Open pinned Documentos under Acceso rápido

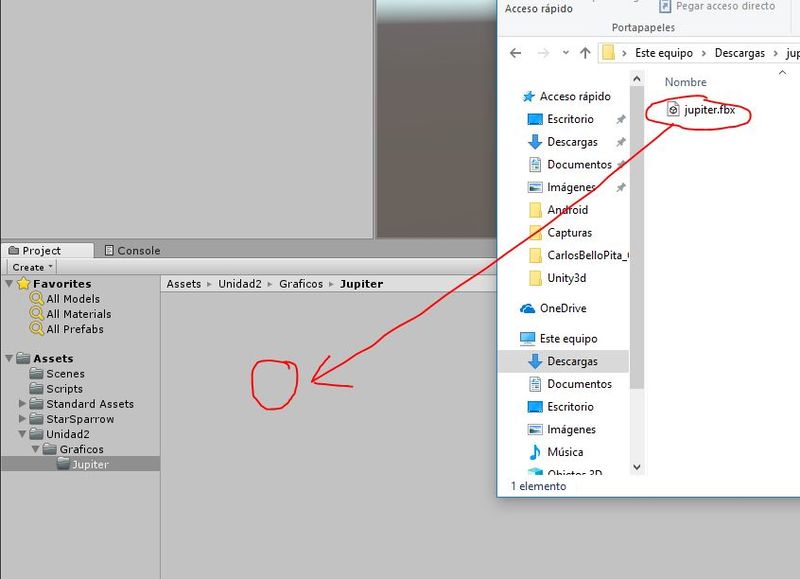[x=579, y=164]
